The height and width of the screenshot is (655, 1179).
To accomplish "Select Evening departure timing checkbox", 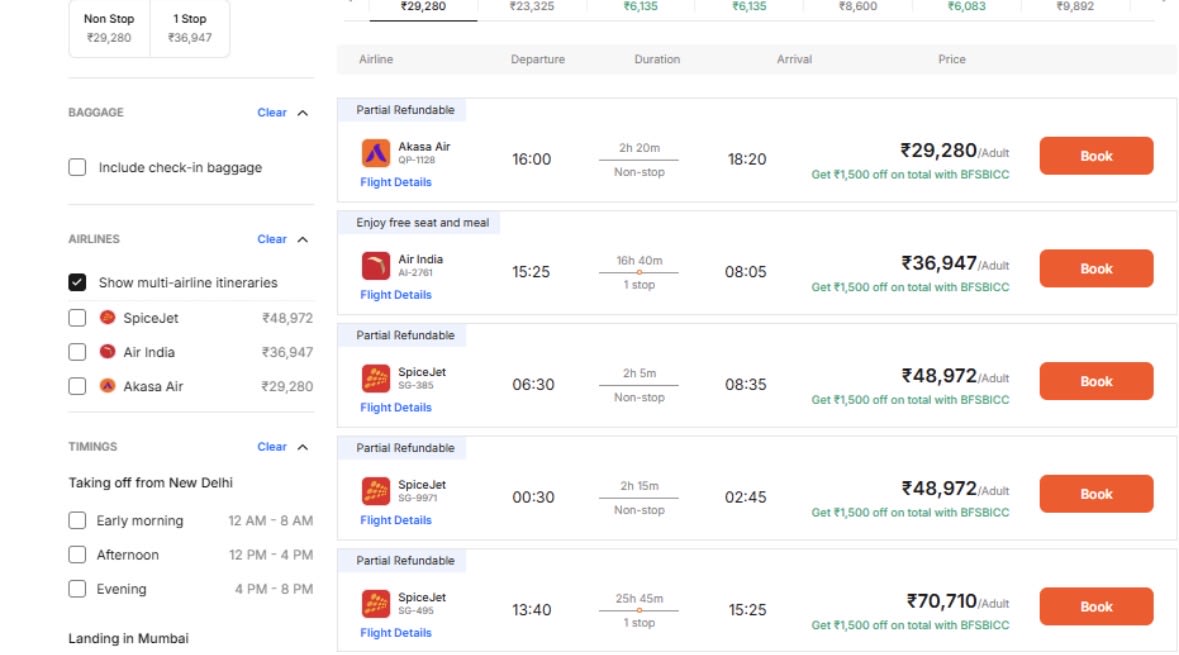I will pyautogui.click(x=77, y=588).
